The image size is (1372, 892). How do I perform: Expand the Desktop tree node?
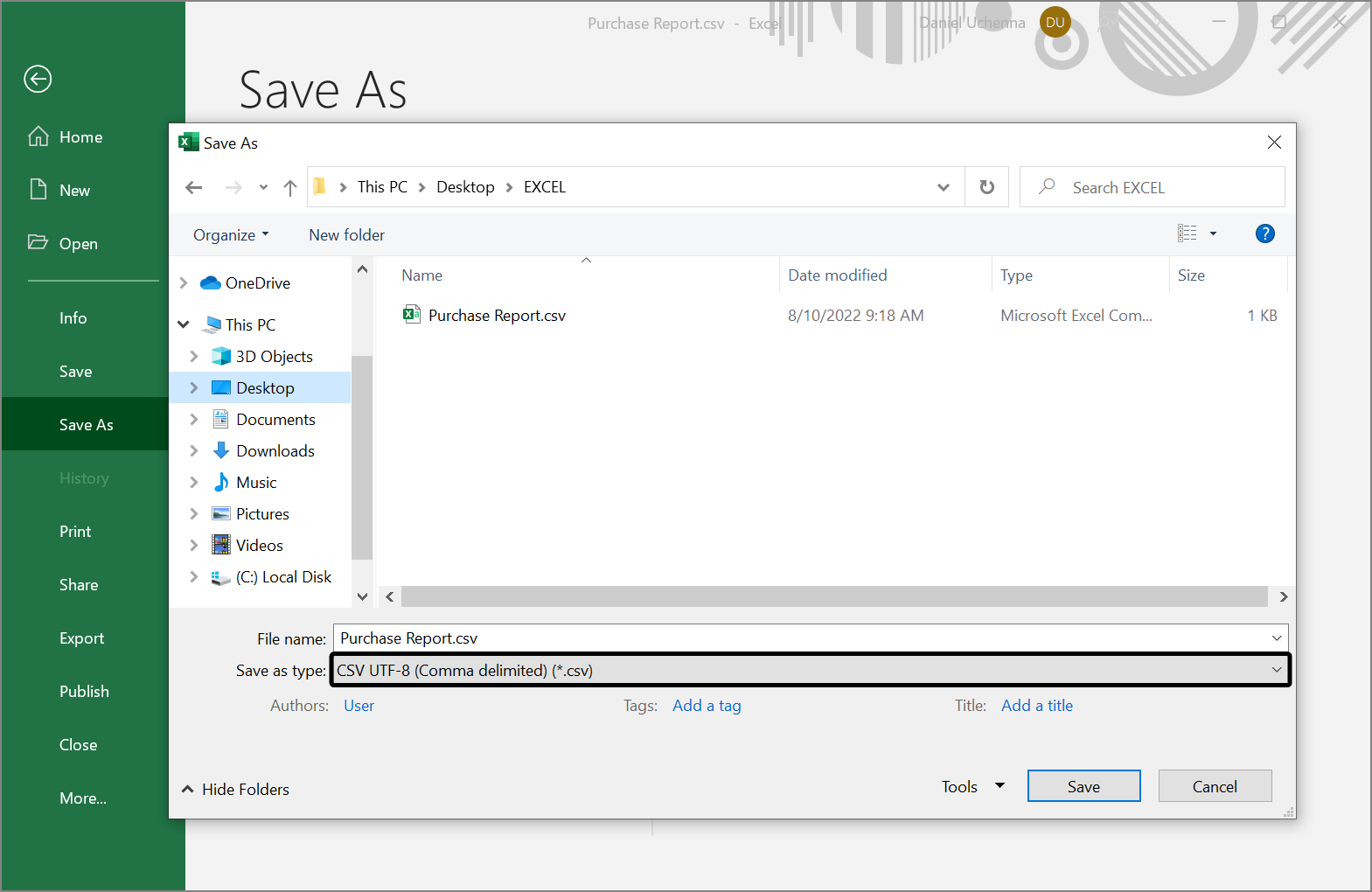(194, 387)
